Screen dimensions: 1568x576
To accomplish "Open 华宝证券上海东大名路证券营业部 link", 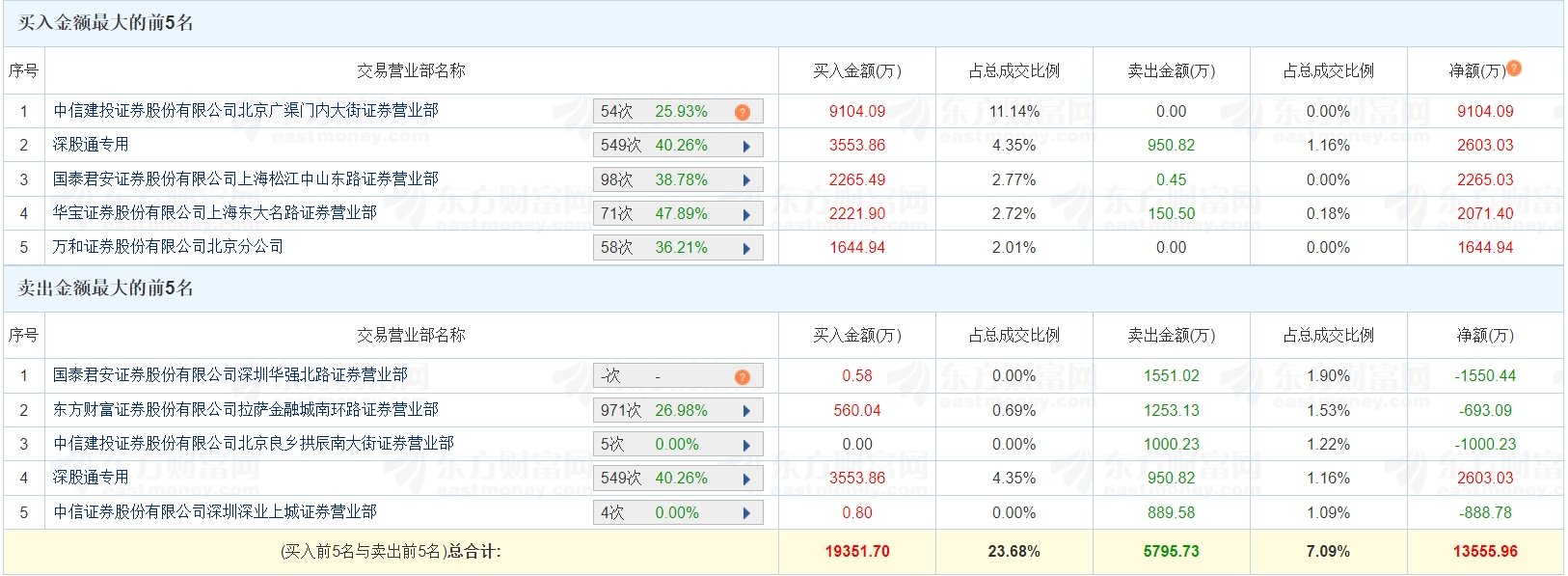I will (x=215, y=213).
